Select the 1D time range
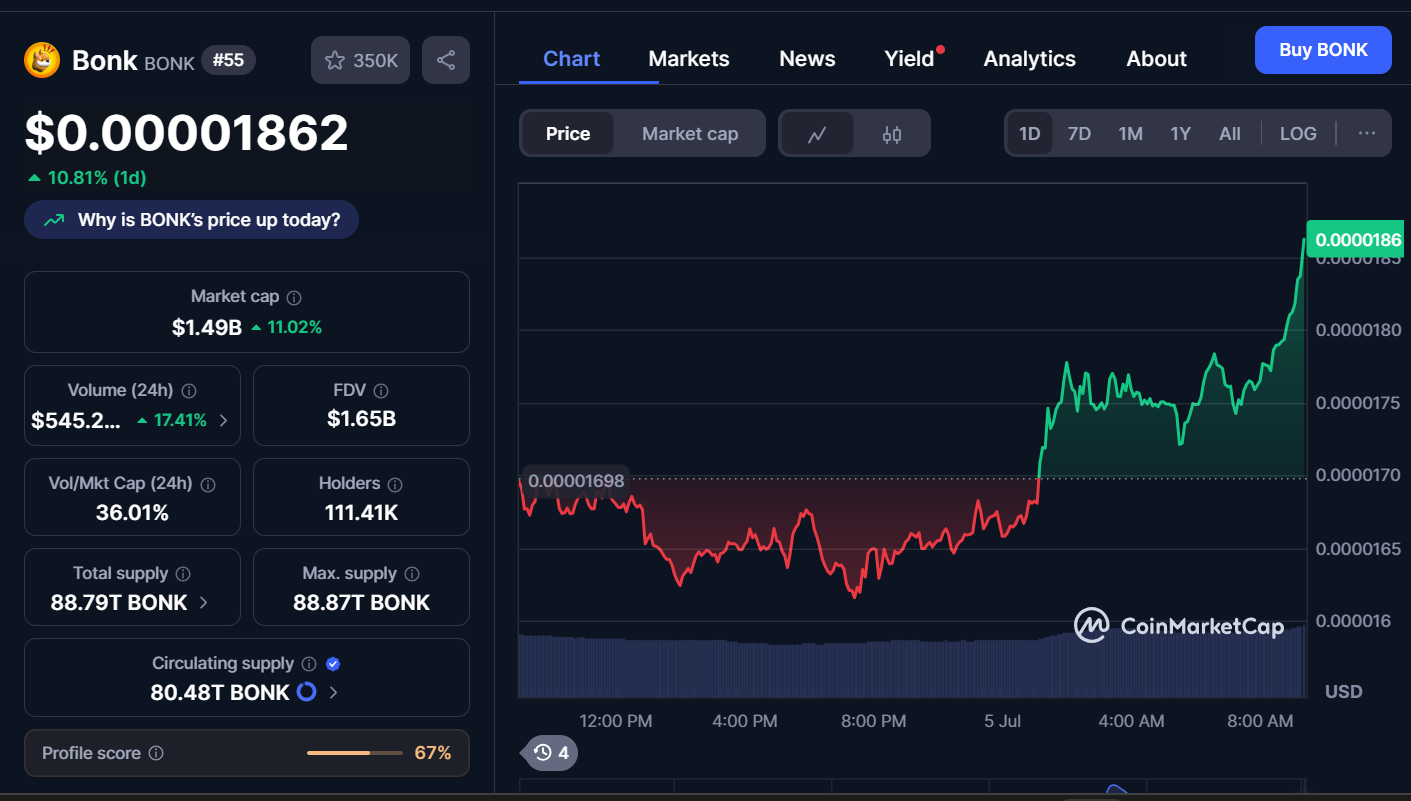Viewport: 1411px width, 801px height. [1029, 134]
